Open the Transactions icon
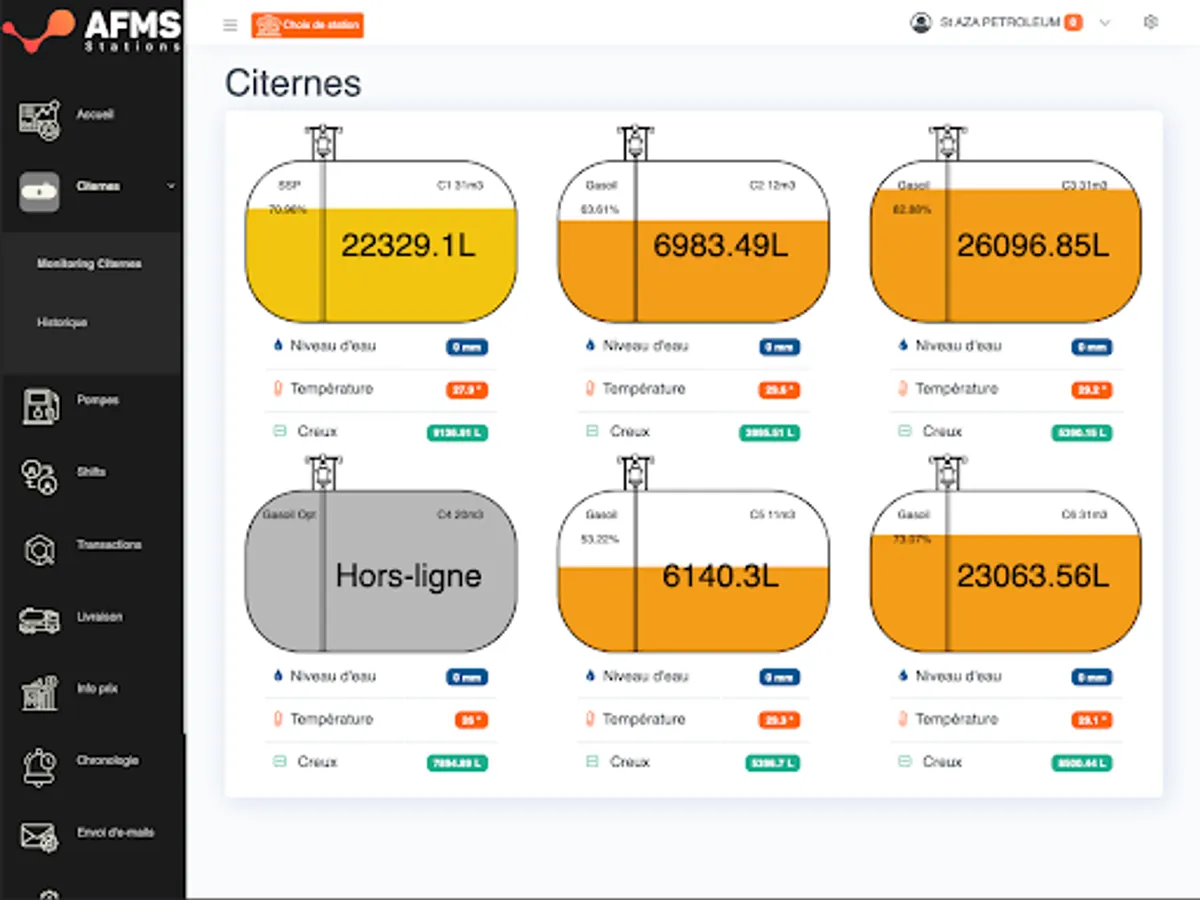Screen dimensions: 1200x900 tap(40, 550)
